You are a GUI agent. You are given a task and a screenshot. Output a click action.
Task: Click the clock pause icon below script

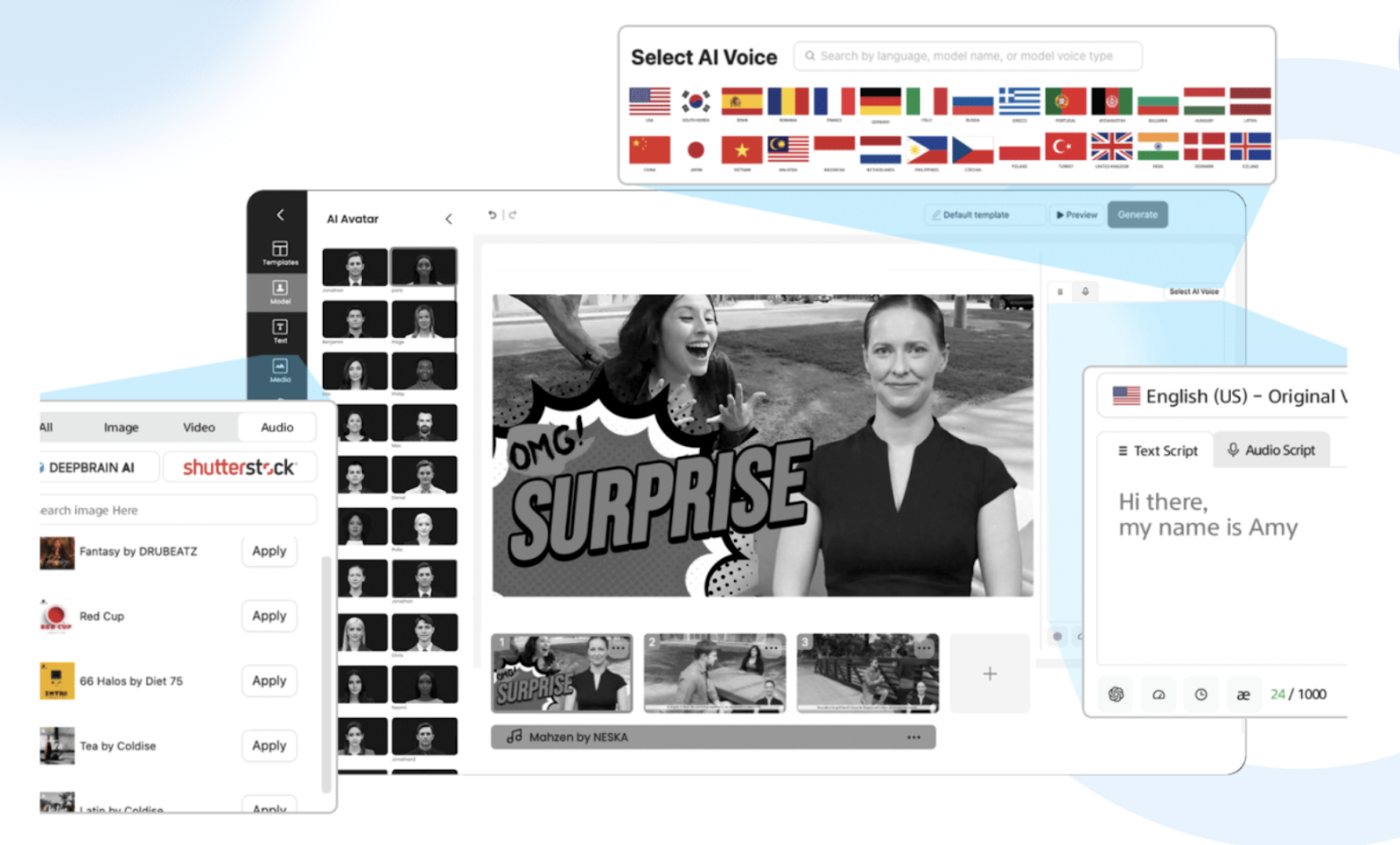pos(1200,694)
